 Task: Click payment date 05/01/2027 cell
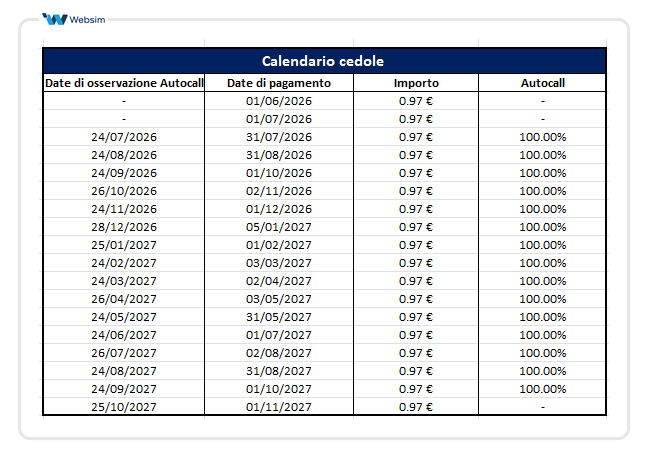tap(279, 227)
